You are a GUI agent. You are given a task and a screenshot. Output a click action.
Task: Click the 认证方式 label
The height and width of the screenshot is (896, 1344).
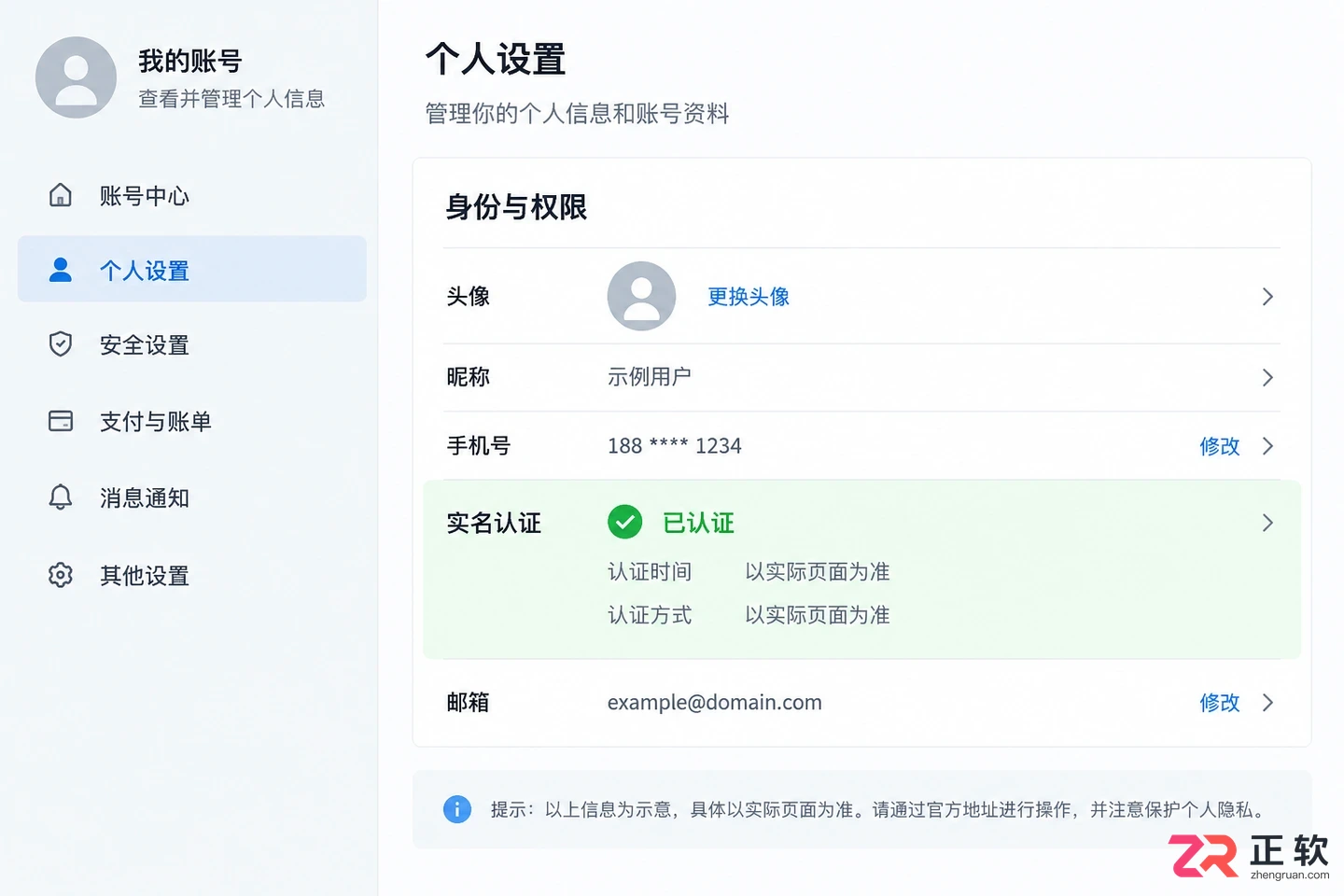pyautogui.click(x=650, y=615)
